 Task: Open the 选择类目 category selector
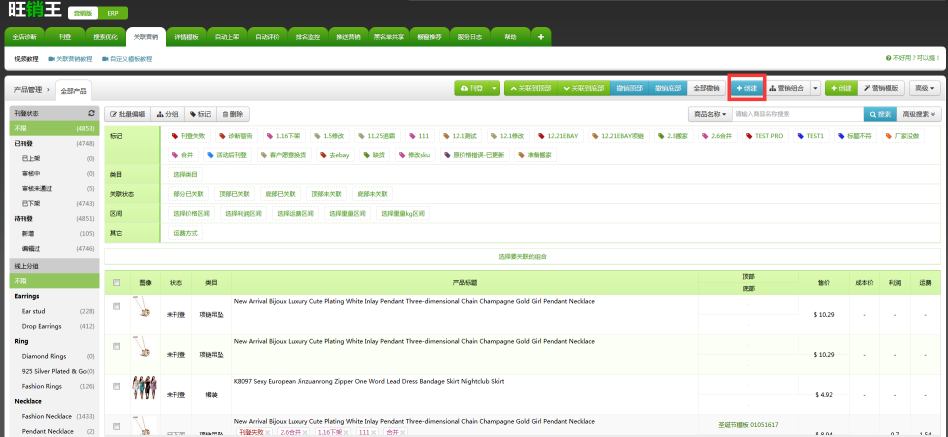[x=184, y=175]
